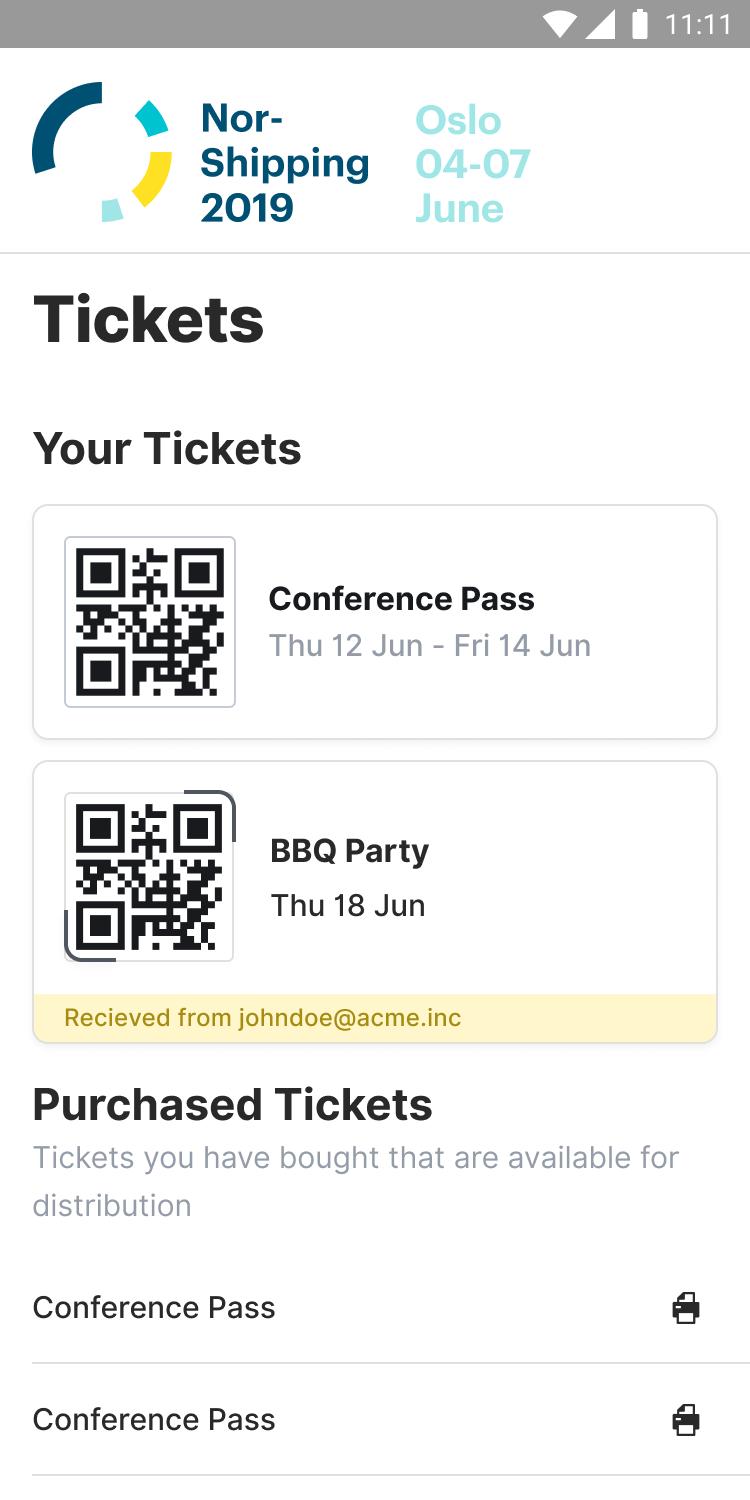Select first Conference Pass under Purchased Tickets
Viewport: 750px width, 1500px height.
[x=154, y=1308]
